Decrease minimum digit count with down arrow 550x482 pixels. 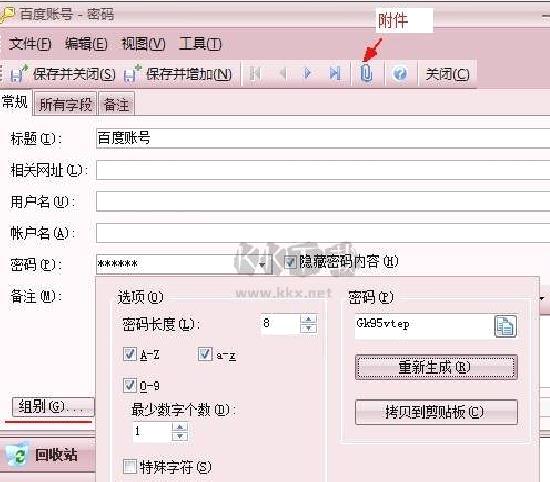(180, 436)
